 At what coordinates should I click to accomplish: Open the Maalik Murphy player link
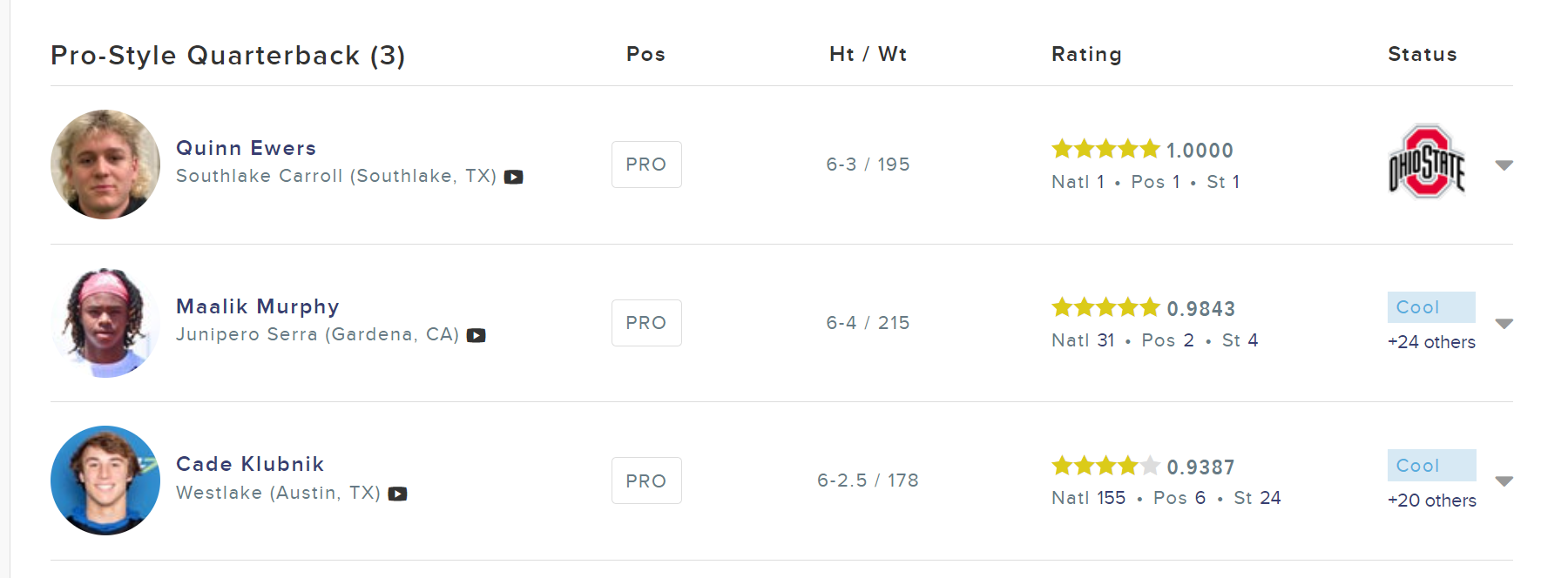pos(257,306)
